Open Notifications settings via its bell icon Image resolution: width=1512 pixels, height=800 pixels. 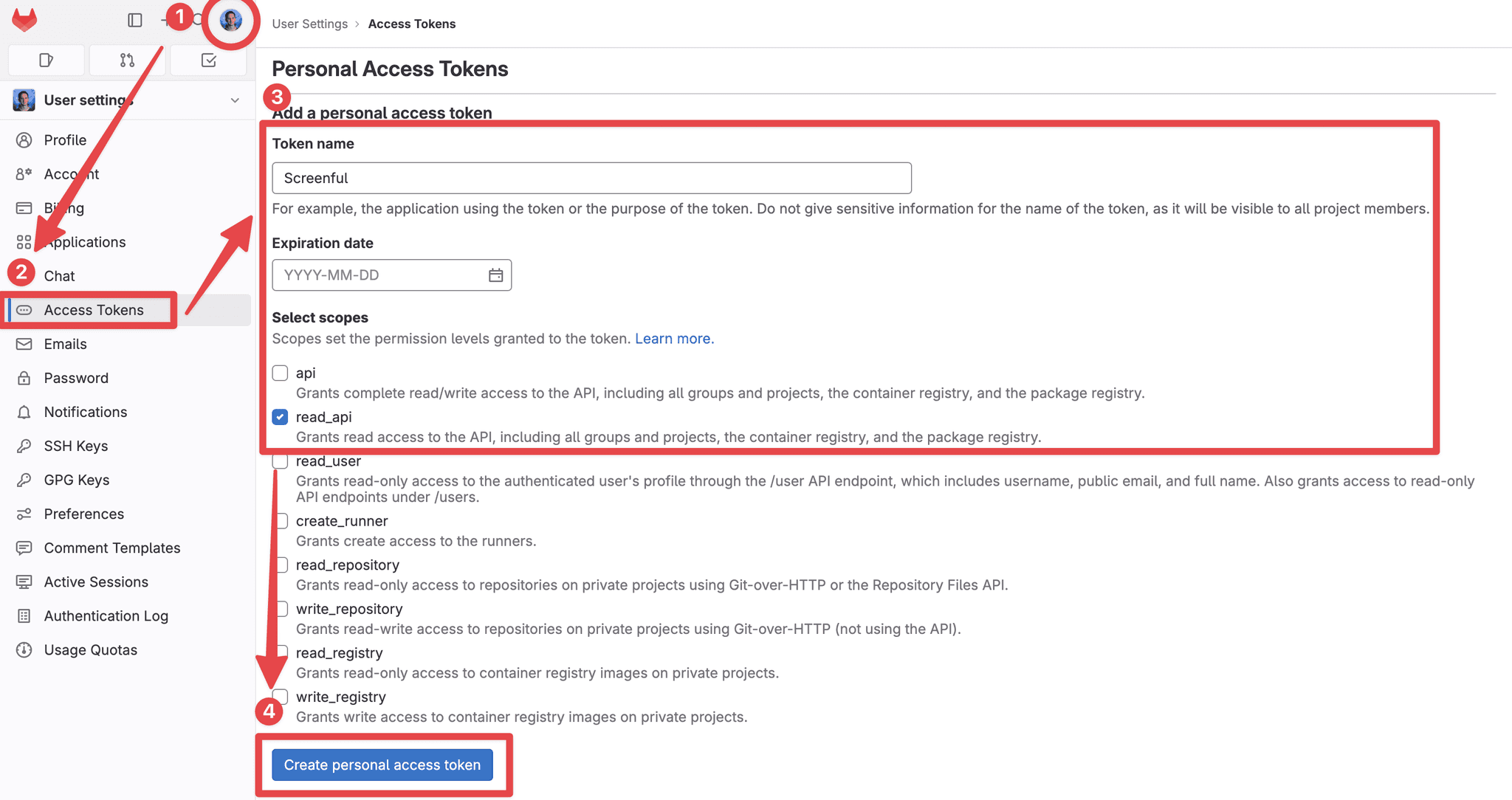24,412
